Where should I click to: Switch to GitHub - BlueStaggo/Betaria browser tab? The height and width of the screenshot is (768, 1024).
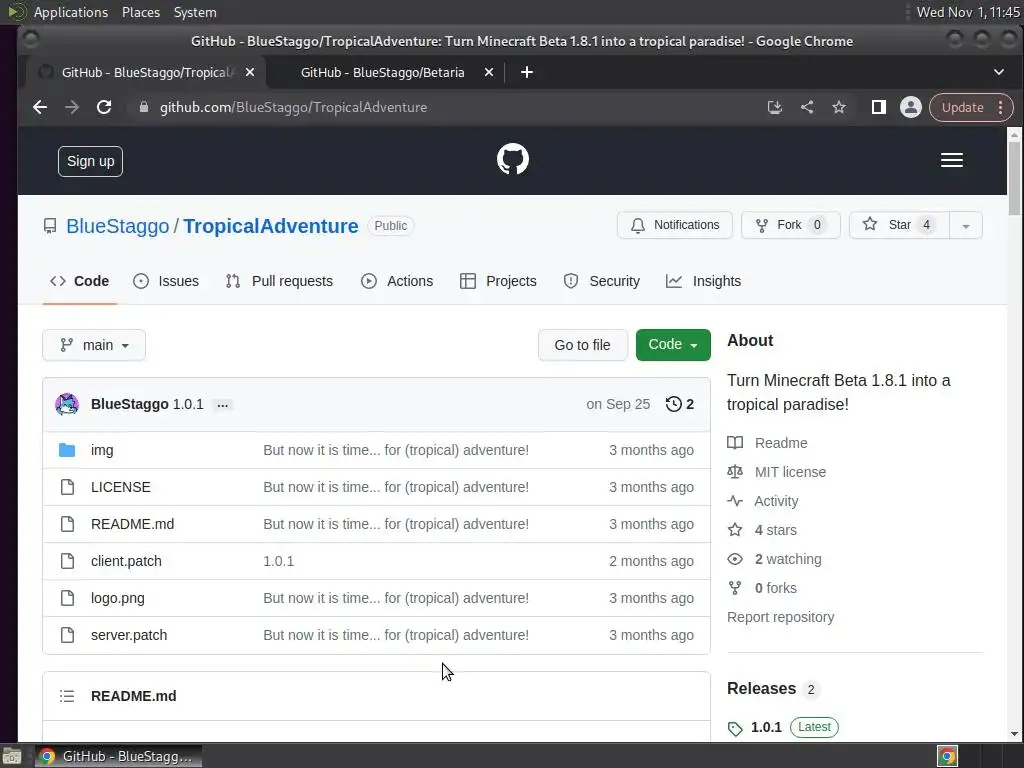coord(385,72)
